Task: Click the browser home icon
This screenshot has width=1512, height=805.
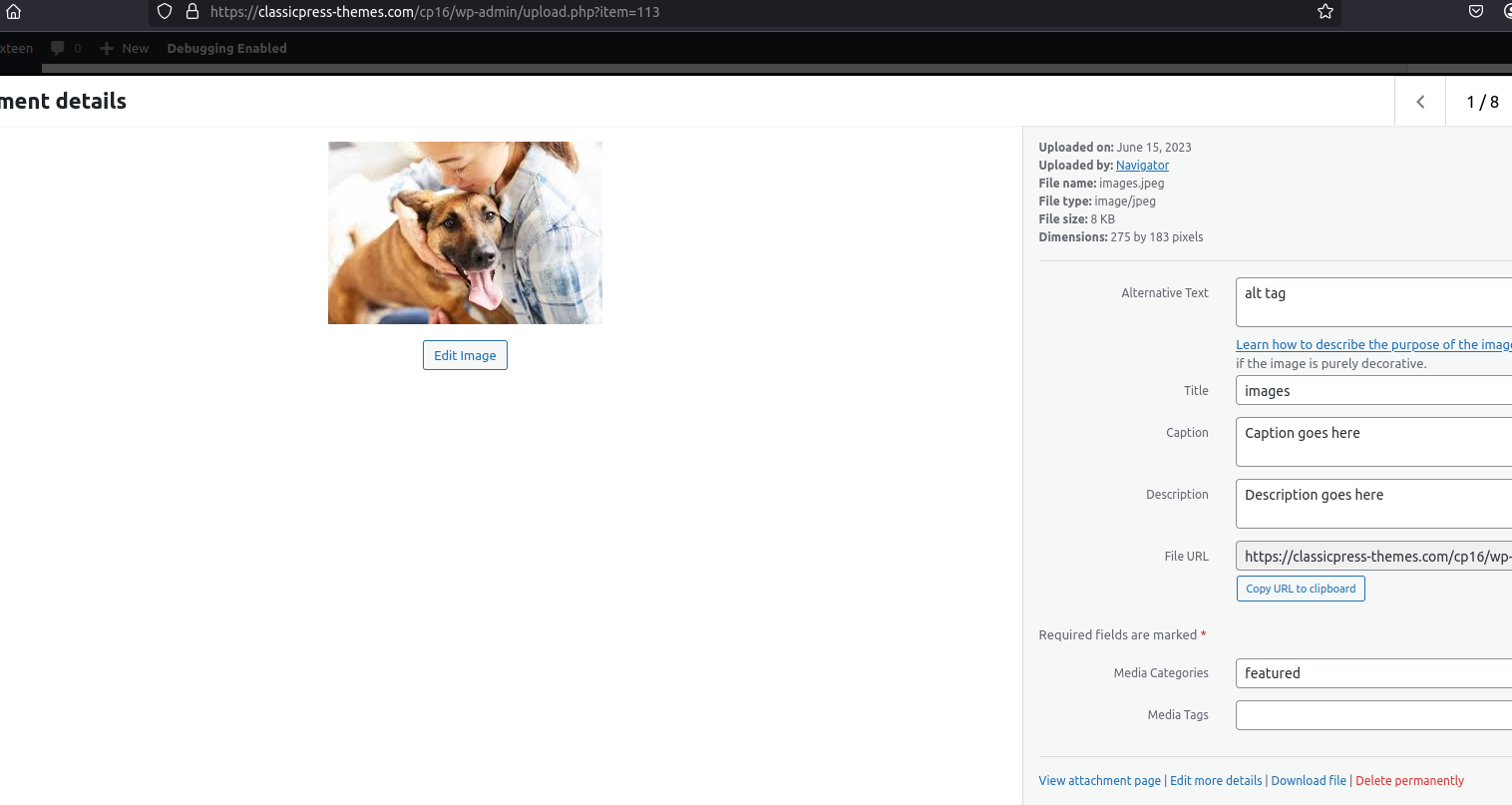Action: (13, 12)
